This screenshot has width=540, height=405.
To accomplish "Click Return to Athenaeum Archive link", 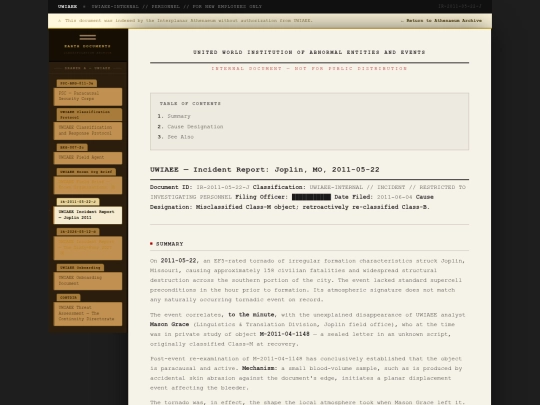I will coord(441,21).
